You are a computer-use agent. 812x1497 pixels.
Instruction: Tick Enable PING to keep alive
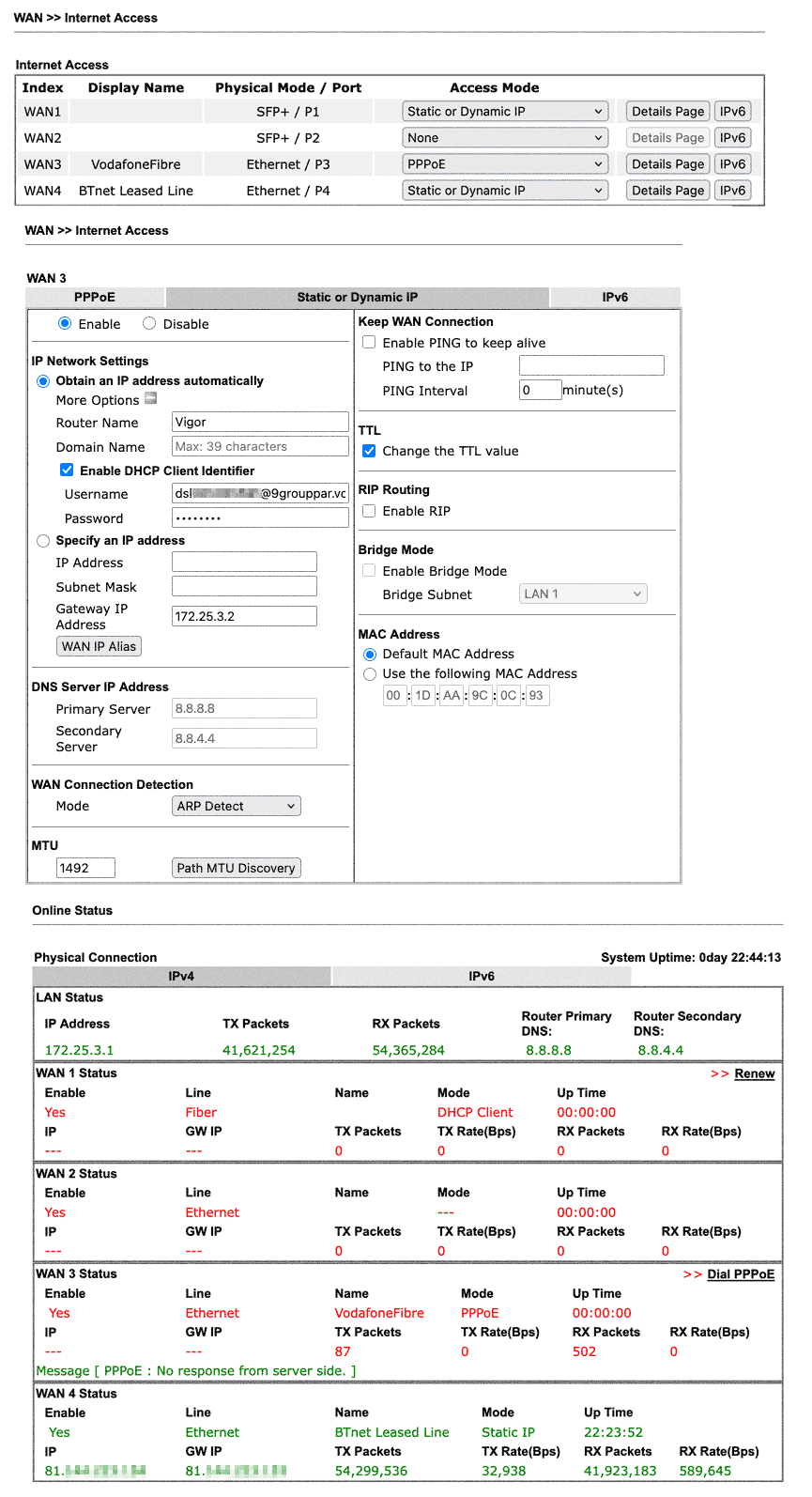pos(369,342)
